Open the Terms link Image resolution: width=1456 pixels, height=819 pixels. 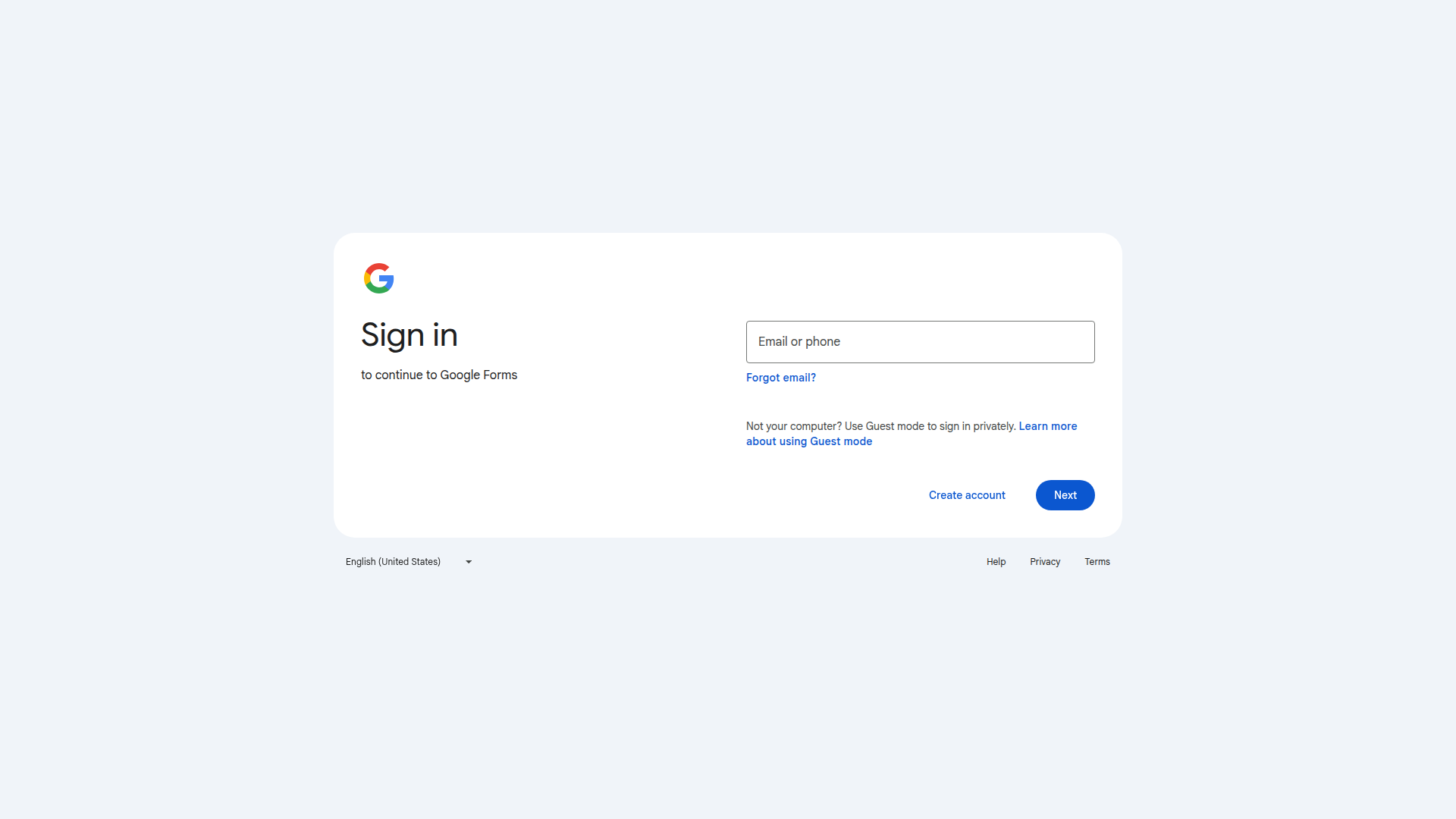coord(1097,561)
